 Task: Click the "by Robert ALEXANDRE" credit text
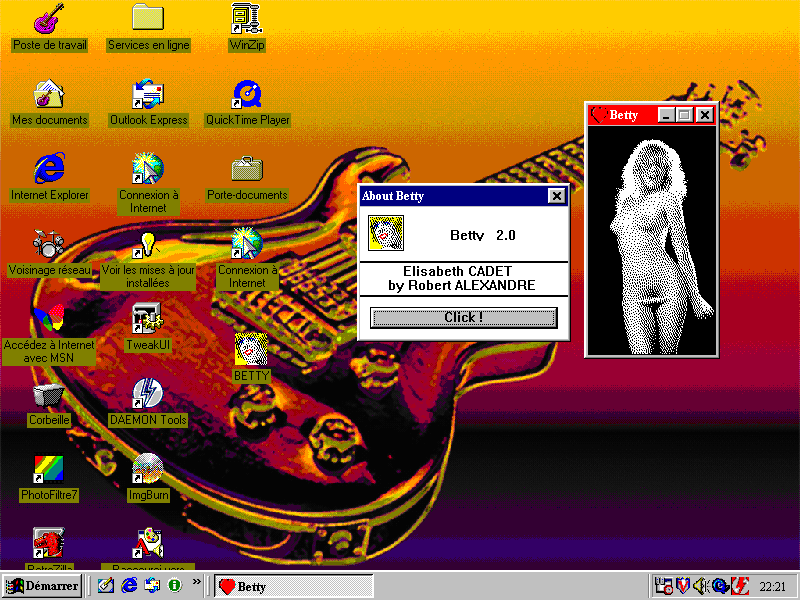pyautogui.click(x=462, y=285)
